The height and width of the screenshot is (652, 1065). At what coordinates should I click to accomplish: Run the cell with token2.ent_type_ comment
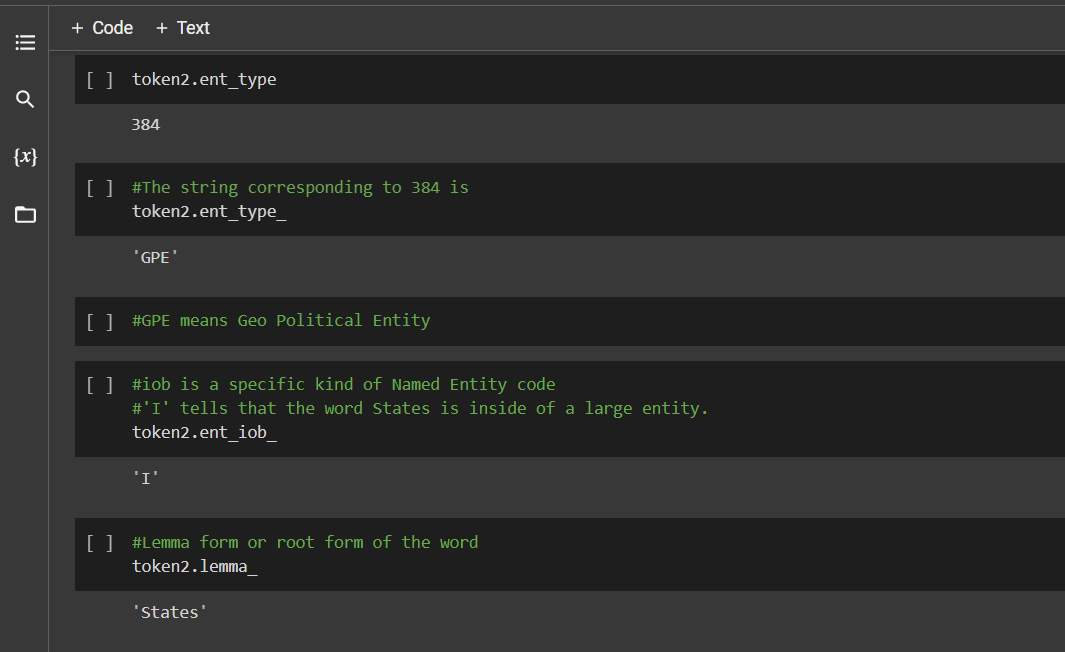point(99,187)
